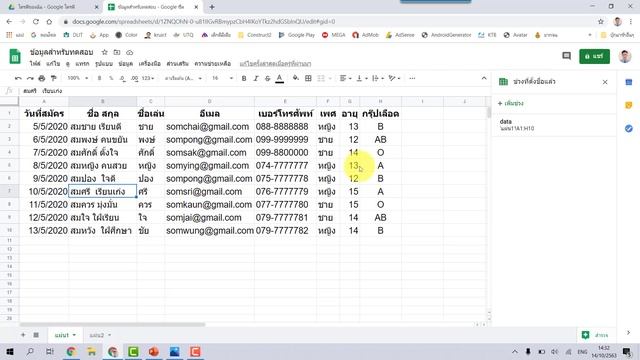
Task: Click the Print icon in the toolbar
Action: 42,78
